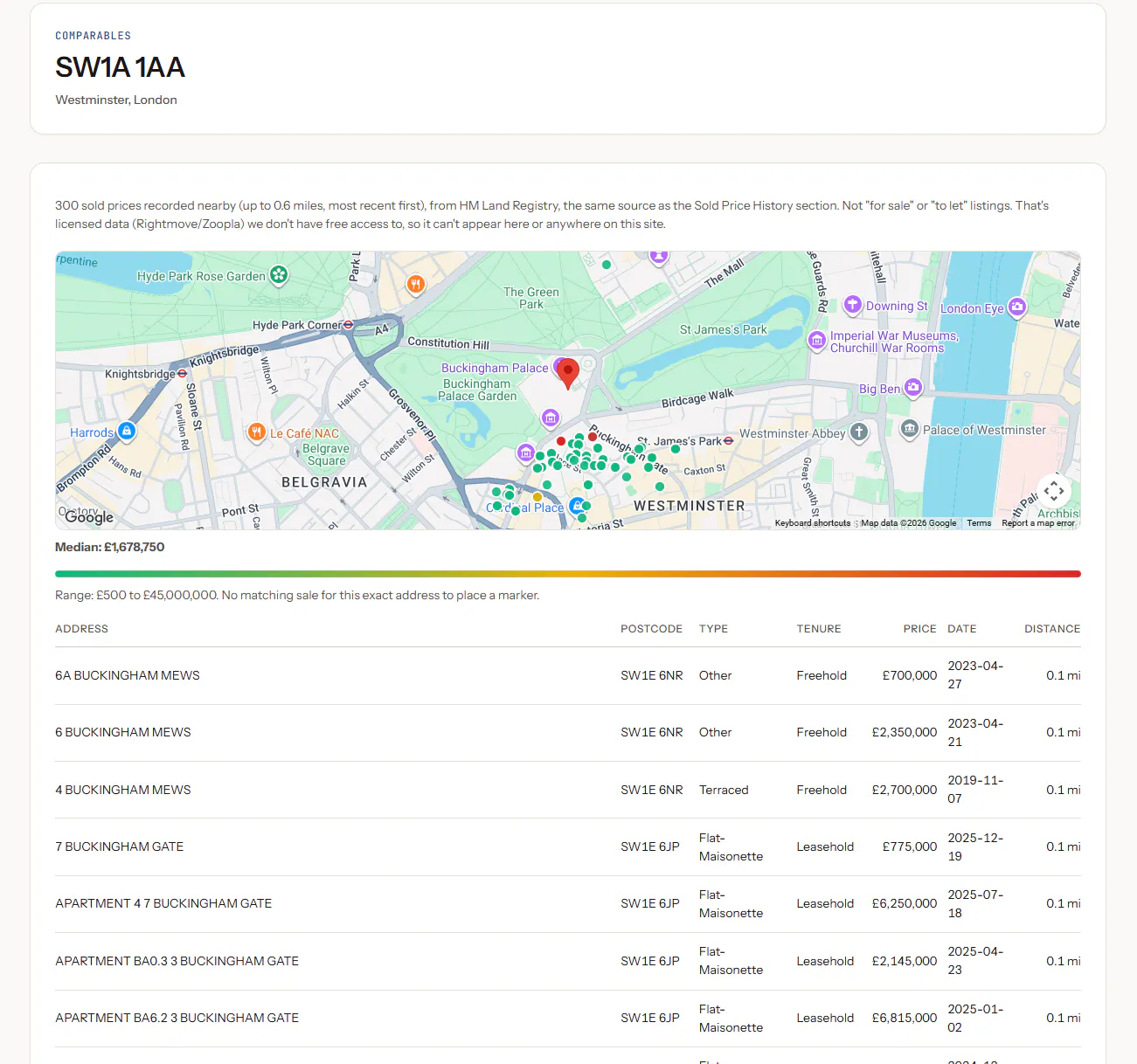Viewport: 1137px width, 1064px height.
Task: Click the price range gradient bar
Action: point(568,574)
